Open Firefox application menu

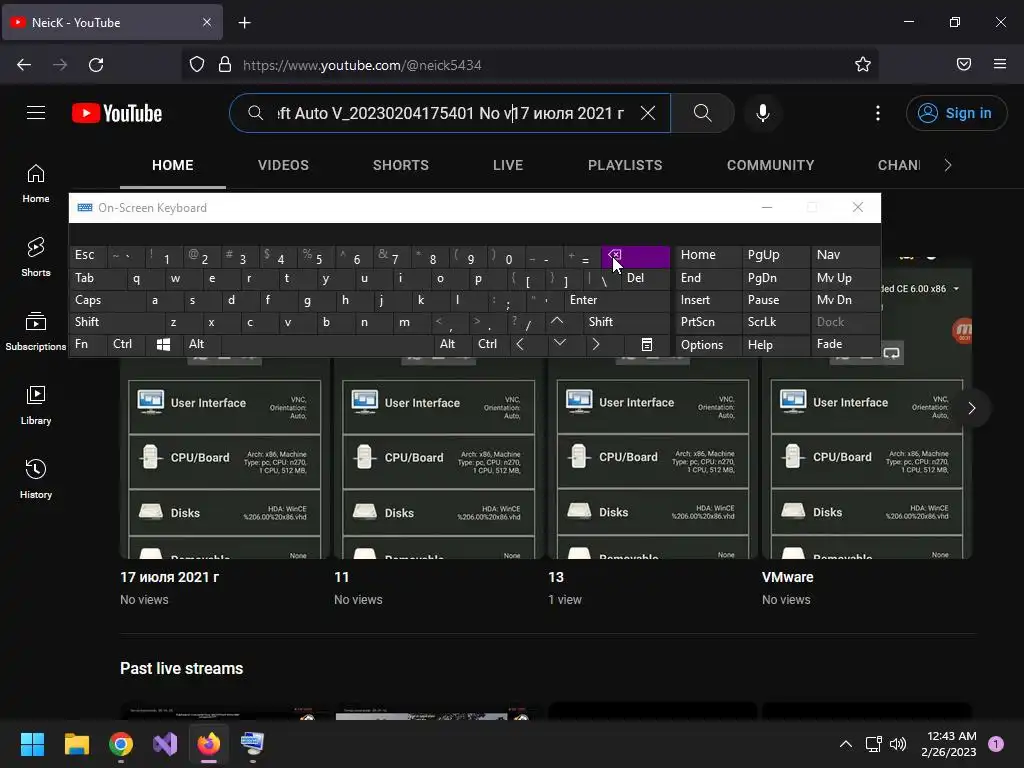[x=1000, y=64]
